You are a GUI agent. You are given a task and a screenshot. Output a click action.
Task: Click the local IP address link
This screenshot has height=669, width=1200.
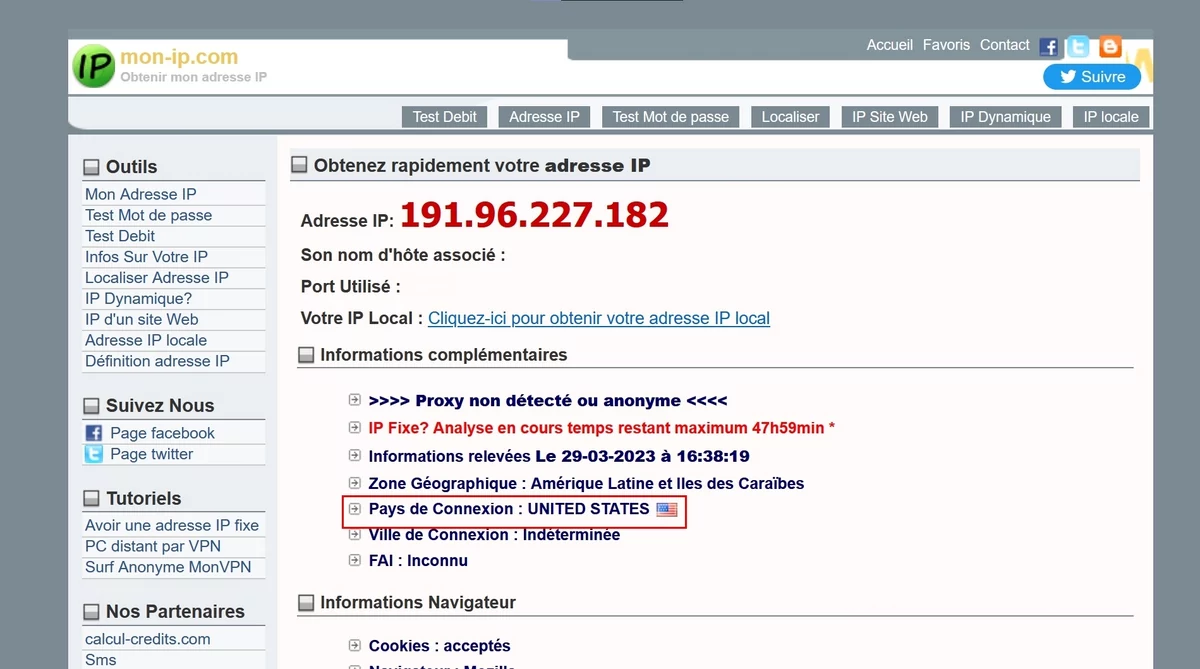tap(599, 318)
